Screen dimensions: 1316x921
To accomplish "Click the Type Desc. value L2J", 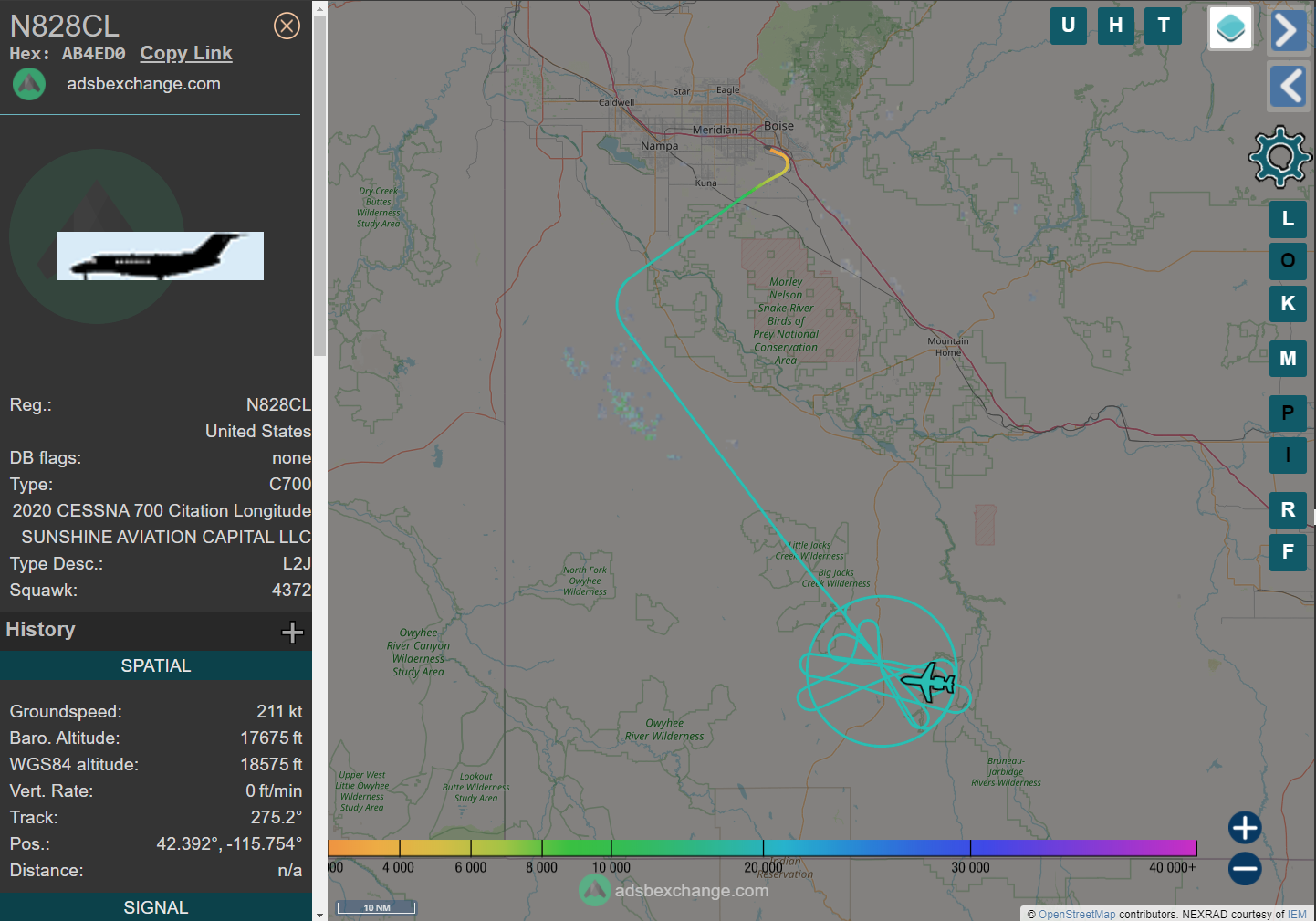I will [297, 564].
